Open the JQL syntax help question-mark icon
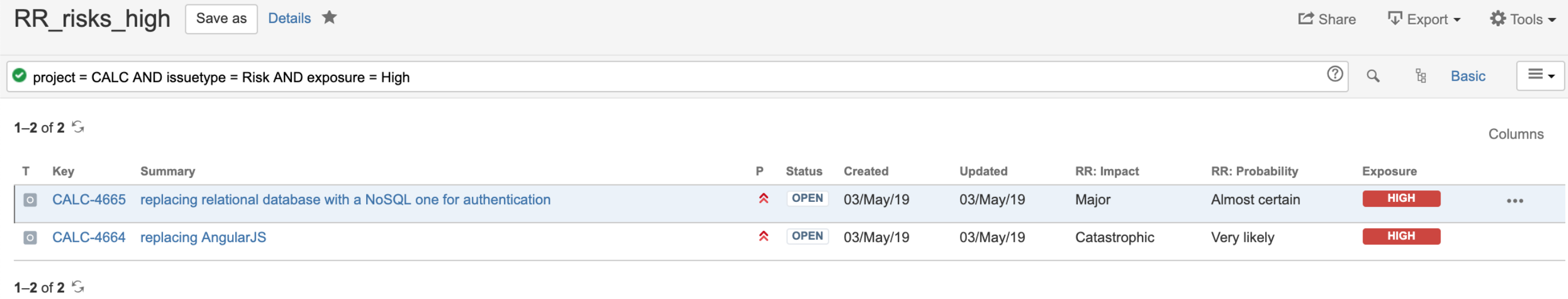 click(1334, 74)
